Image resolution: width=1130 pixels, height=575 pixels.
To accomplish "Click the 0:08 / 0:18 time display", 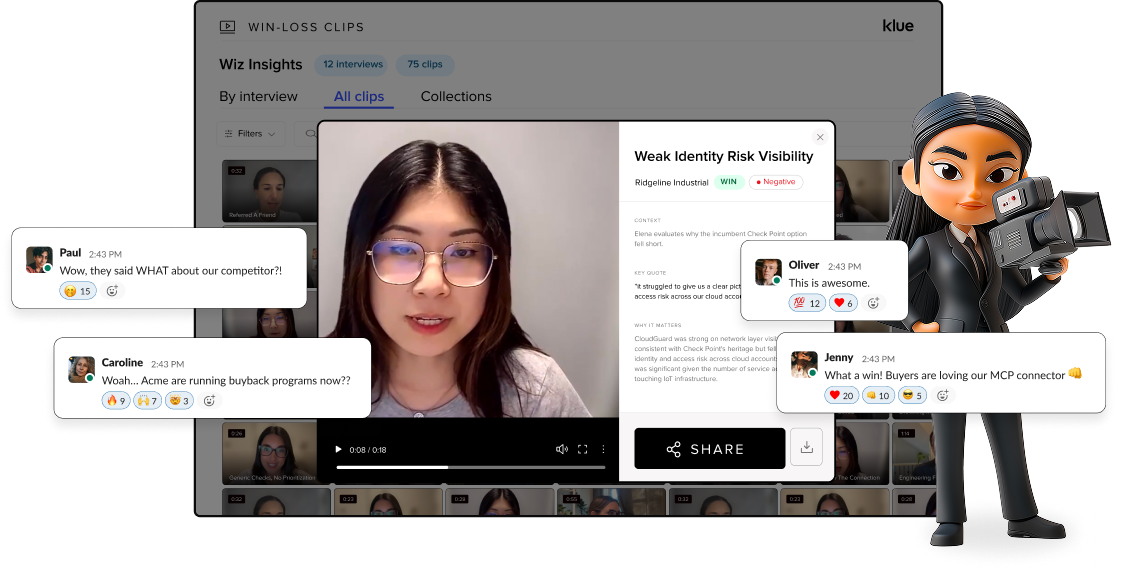I will (368, 450).
